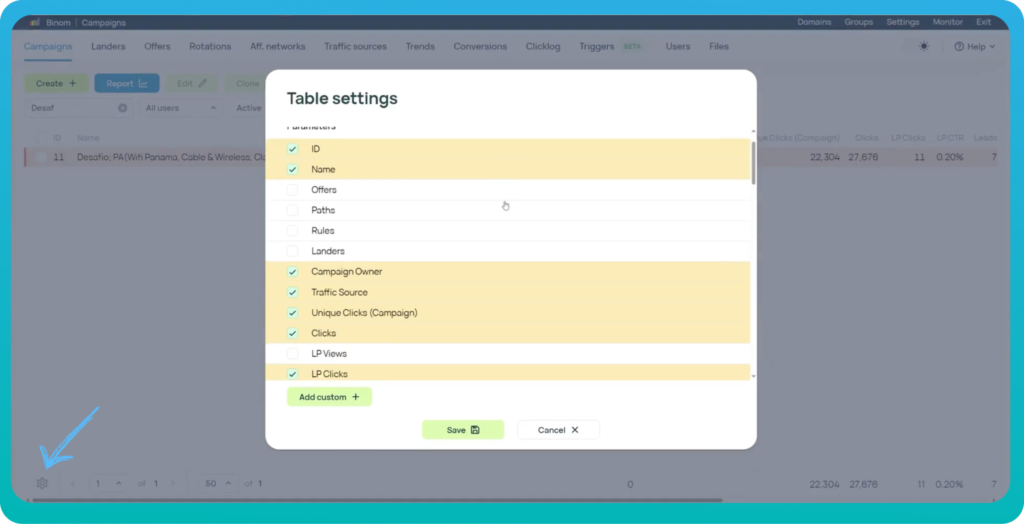Image resolution: width=1024 pixels, height=524 pixels.
Task: Enable the LP Views checkbox
Action: coord(293,353)
